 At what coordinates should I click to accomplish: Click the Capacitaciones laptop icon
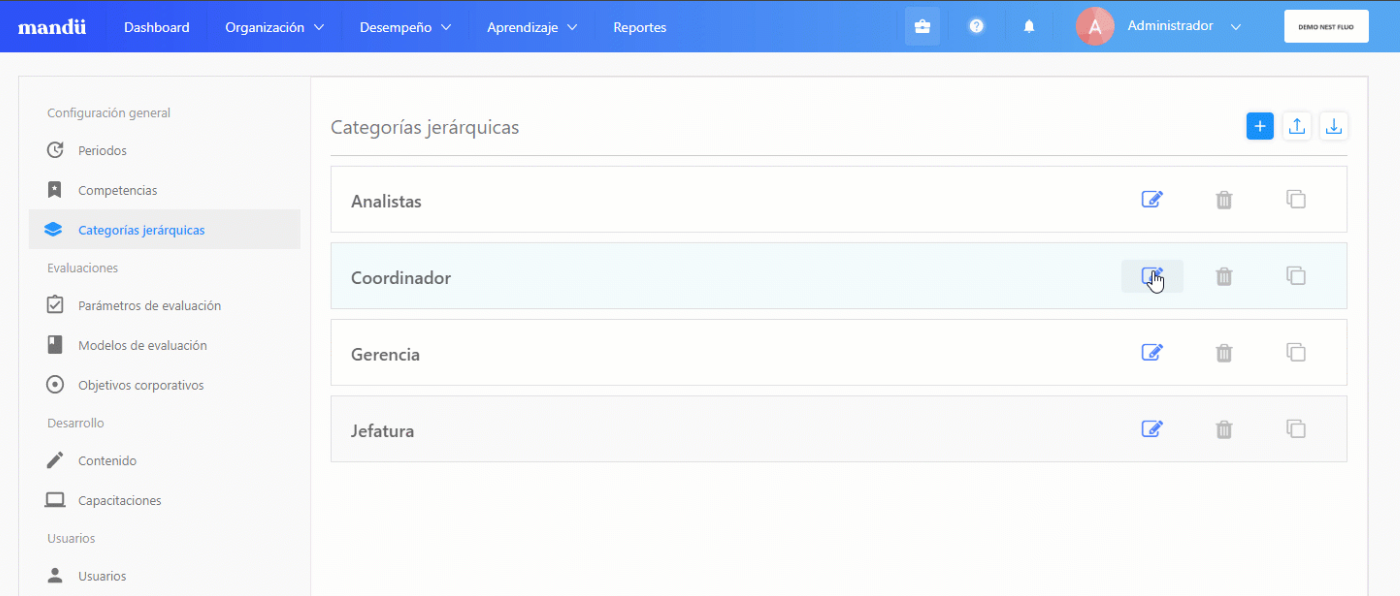coord(55,500)
